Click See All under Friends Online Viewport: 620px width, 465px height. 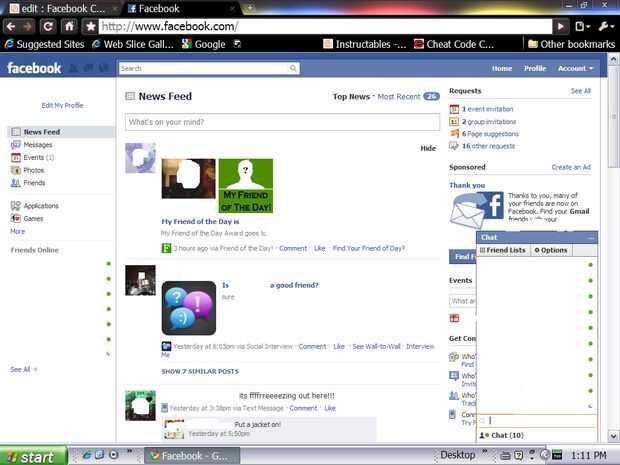click(20, 369)
